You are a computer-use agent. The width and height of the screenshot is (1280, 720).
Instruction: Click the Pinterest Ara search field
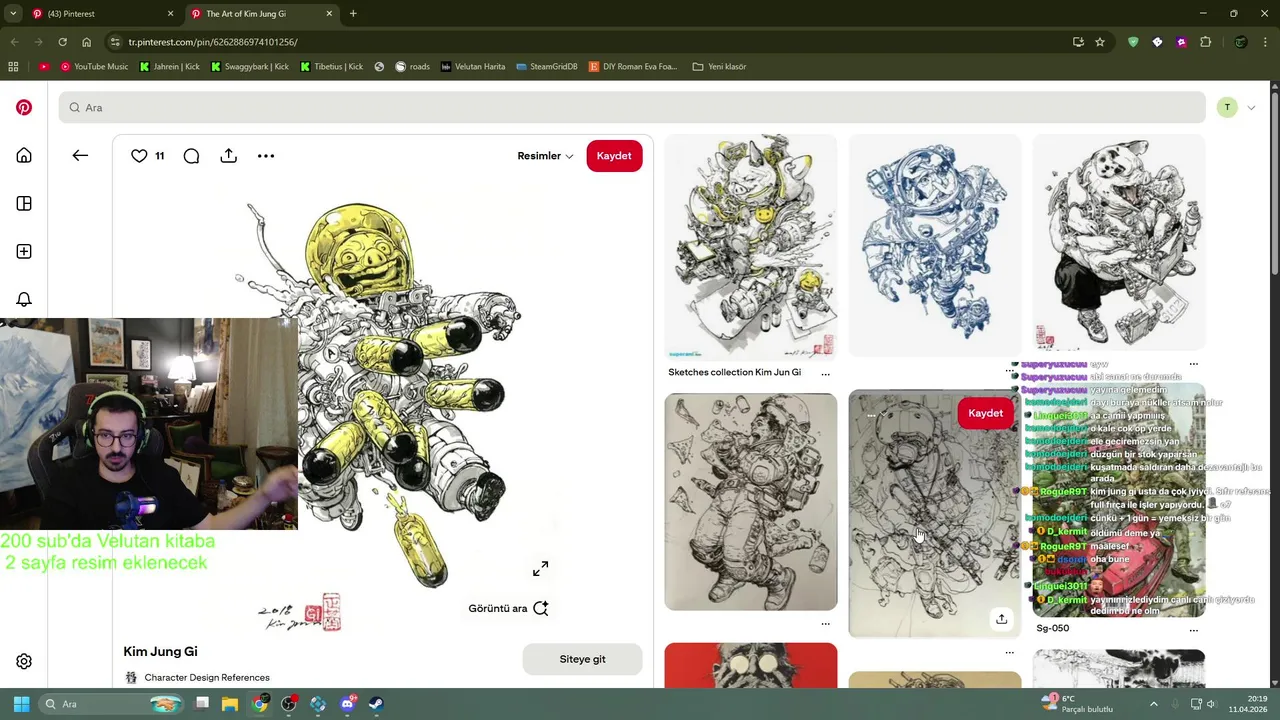click(x=632, y=107)
